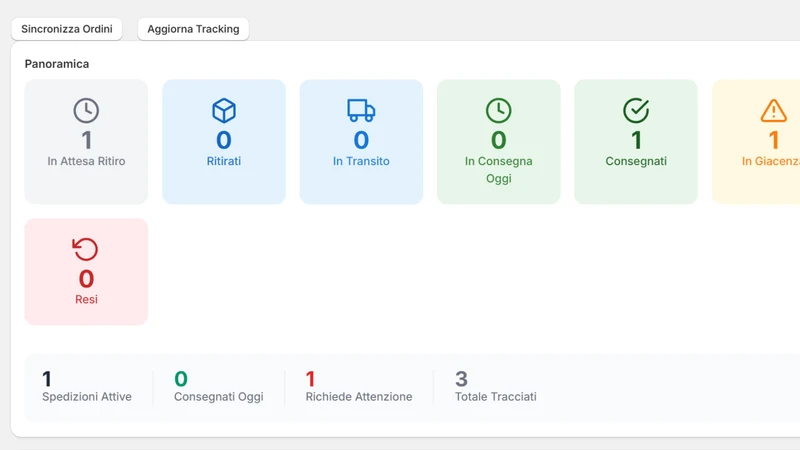
Task: Click the number 3 above Totale Tracciati
Action: point(461,379)
